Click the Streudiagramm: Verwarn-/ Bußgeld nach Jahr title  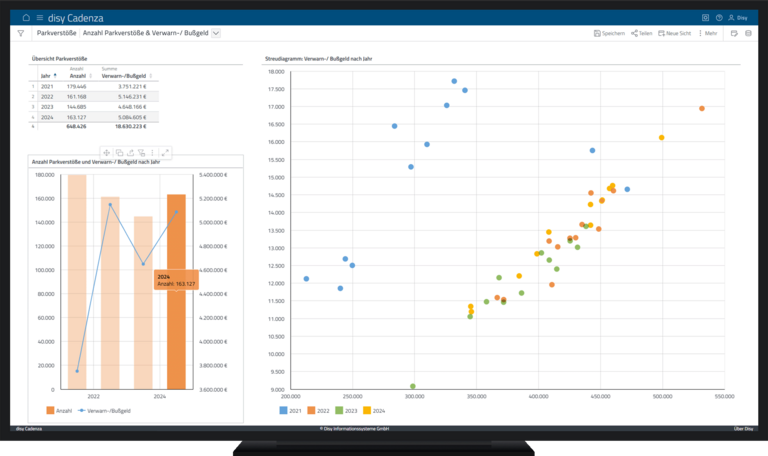click(318, 59)
